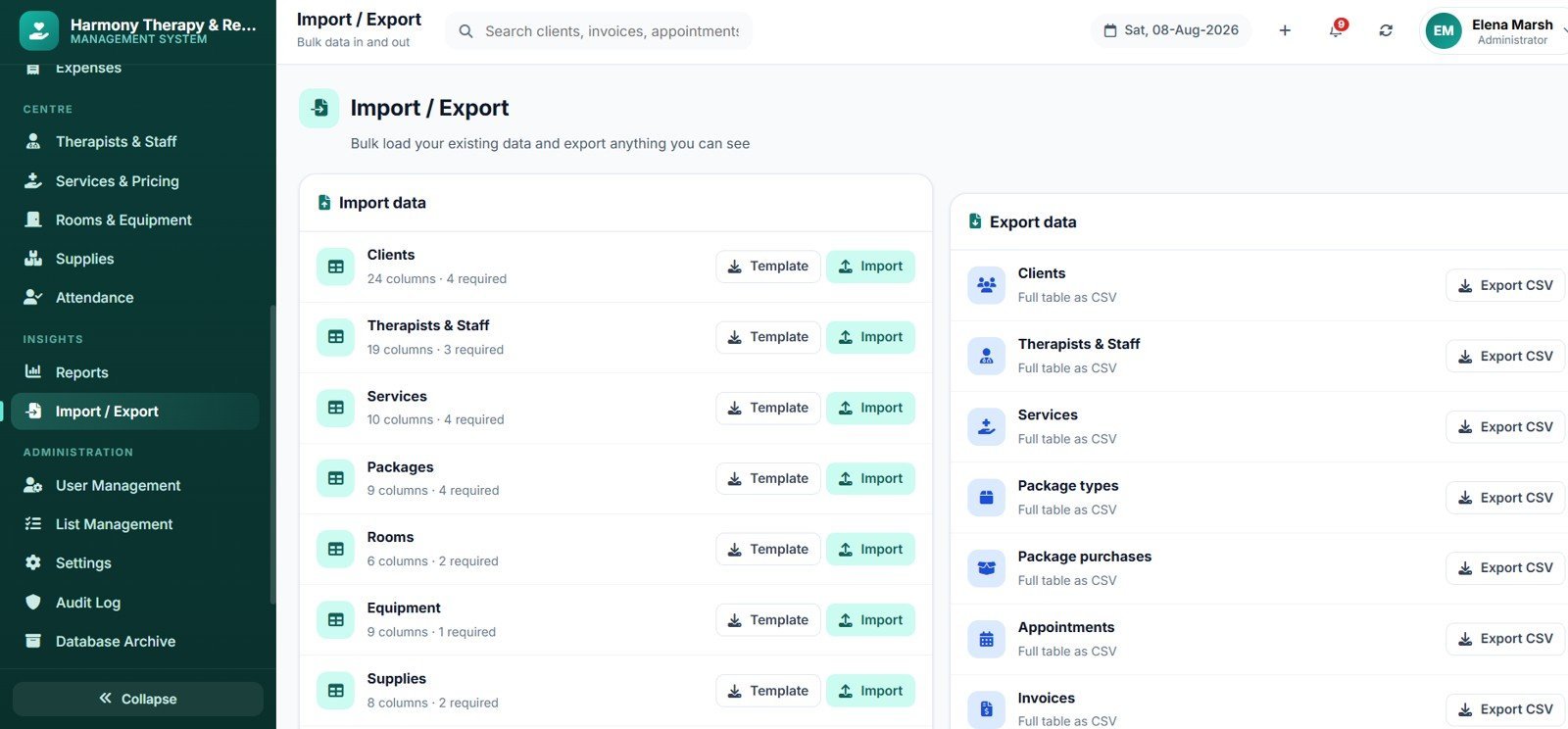Collapse the sidebar
The image size is (1568, 729).
pos(138,699)
